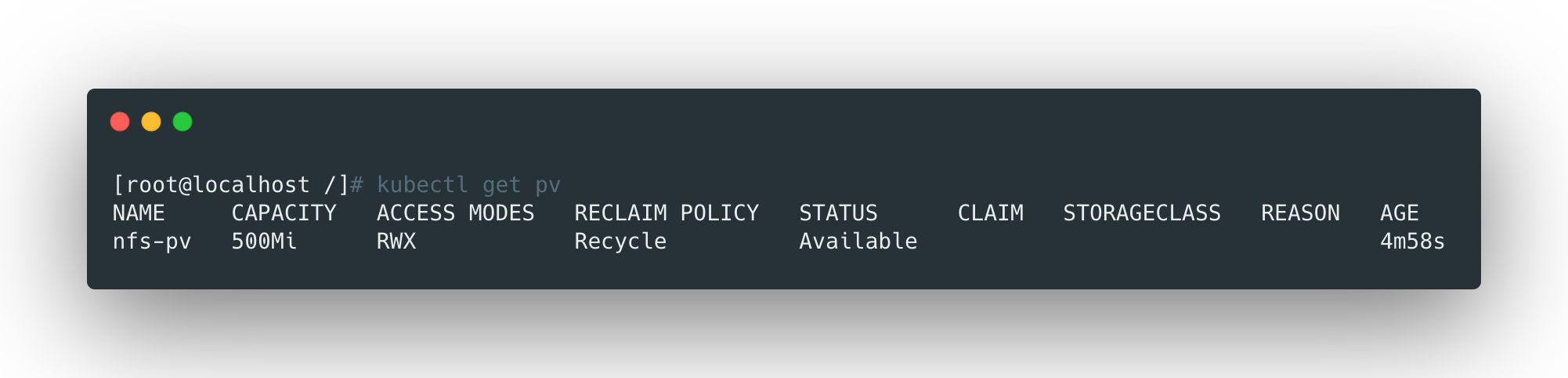Click the NAME column header
Screen dimensions: 1568x378
pyautogui.click(x=139, y=213)
